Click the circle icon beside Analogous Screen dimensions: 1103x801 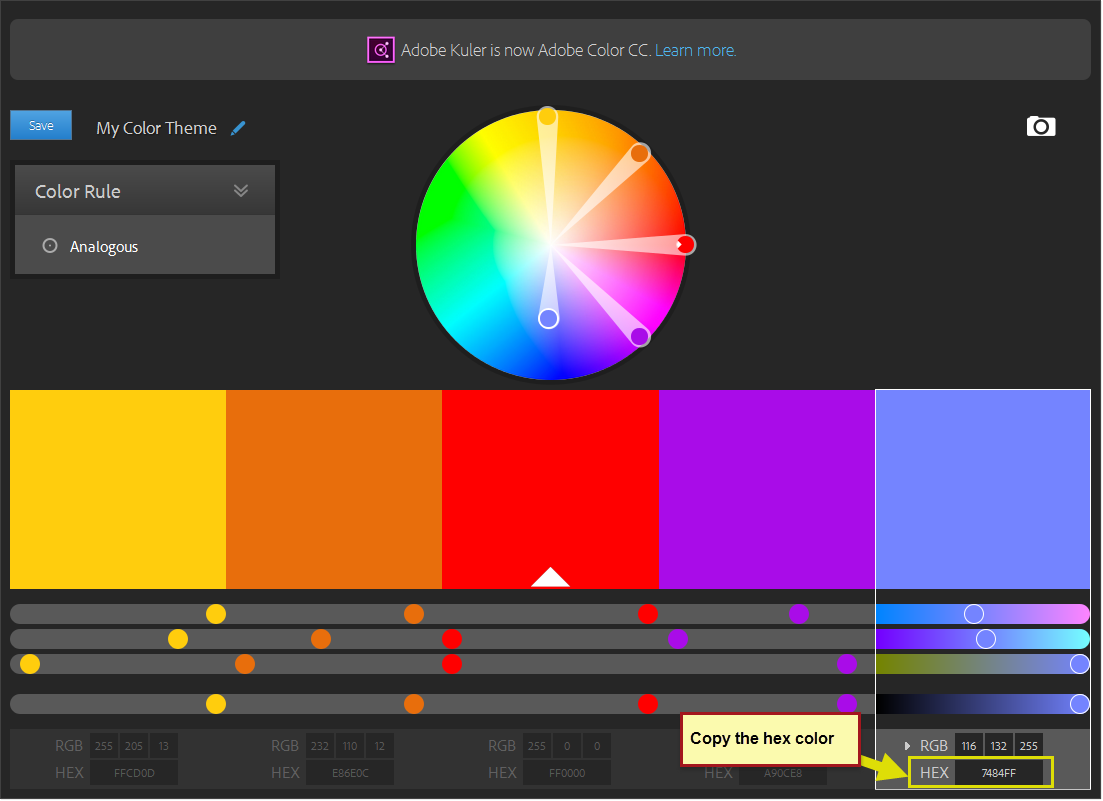tap(50, 246)
